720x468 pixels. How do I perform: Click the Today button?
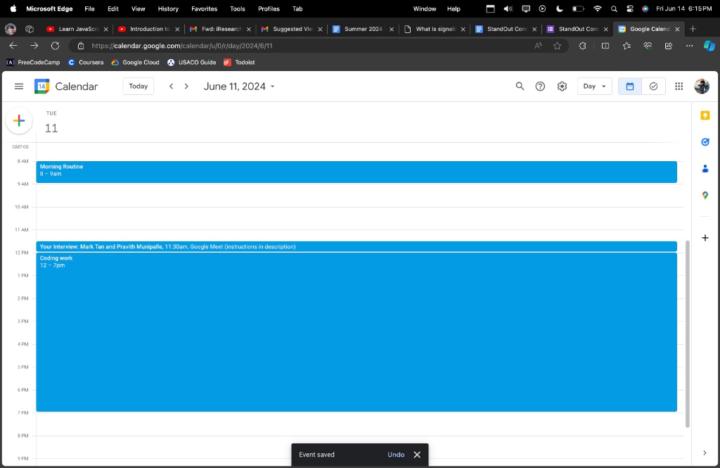pos(138,86)
